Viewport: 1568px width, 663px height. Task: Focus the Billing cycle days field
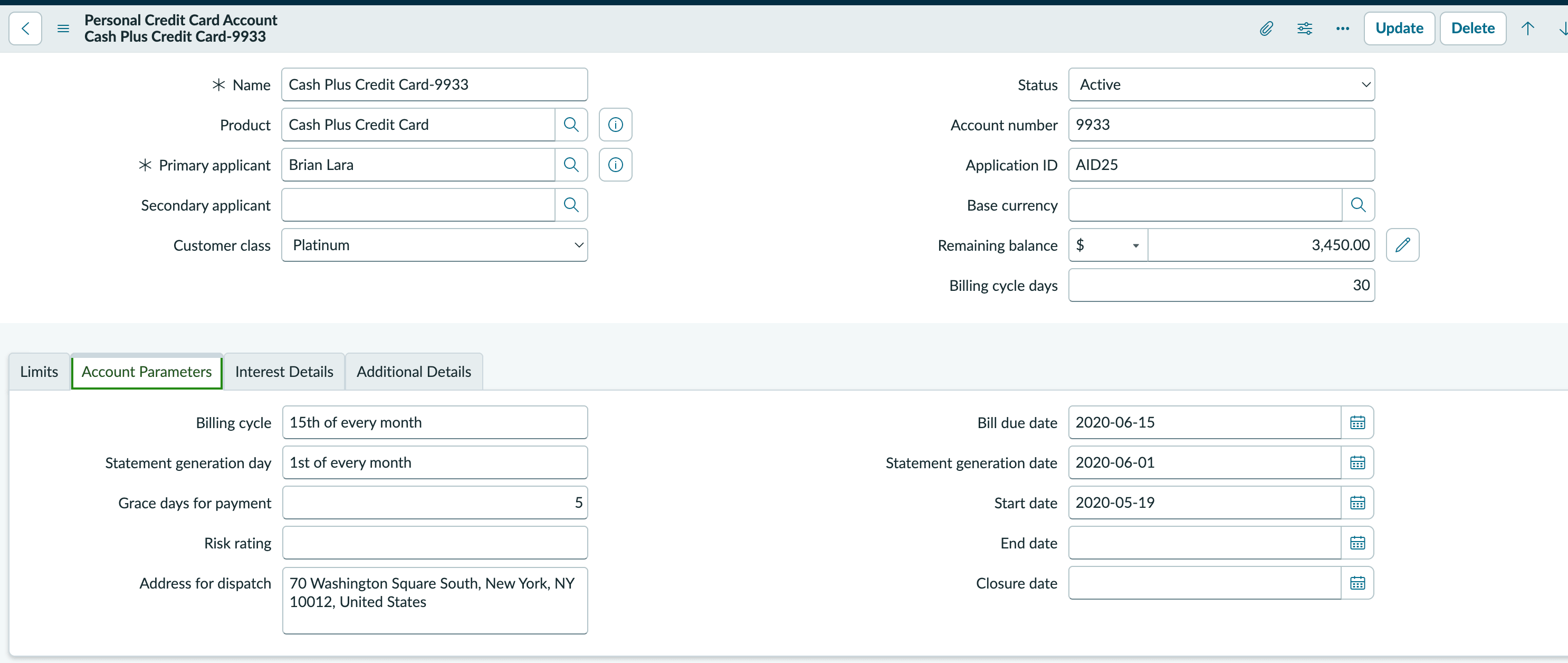point(1221,286)
